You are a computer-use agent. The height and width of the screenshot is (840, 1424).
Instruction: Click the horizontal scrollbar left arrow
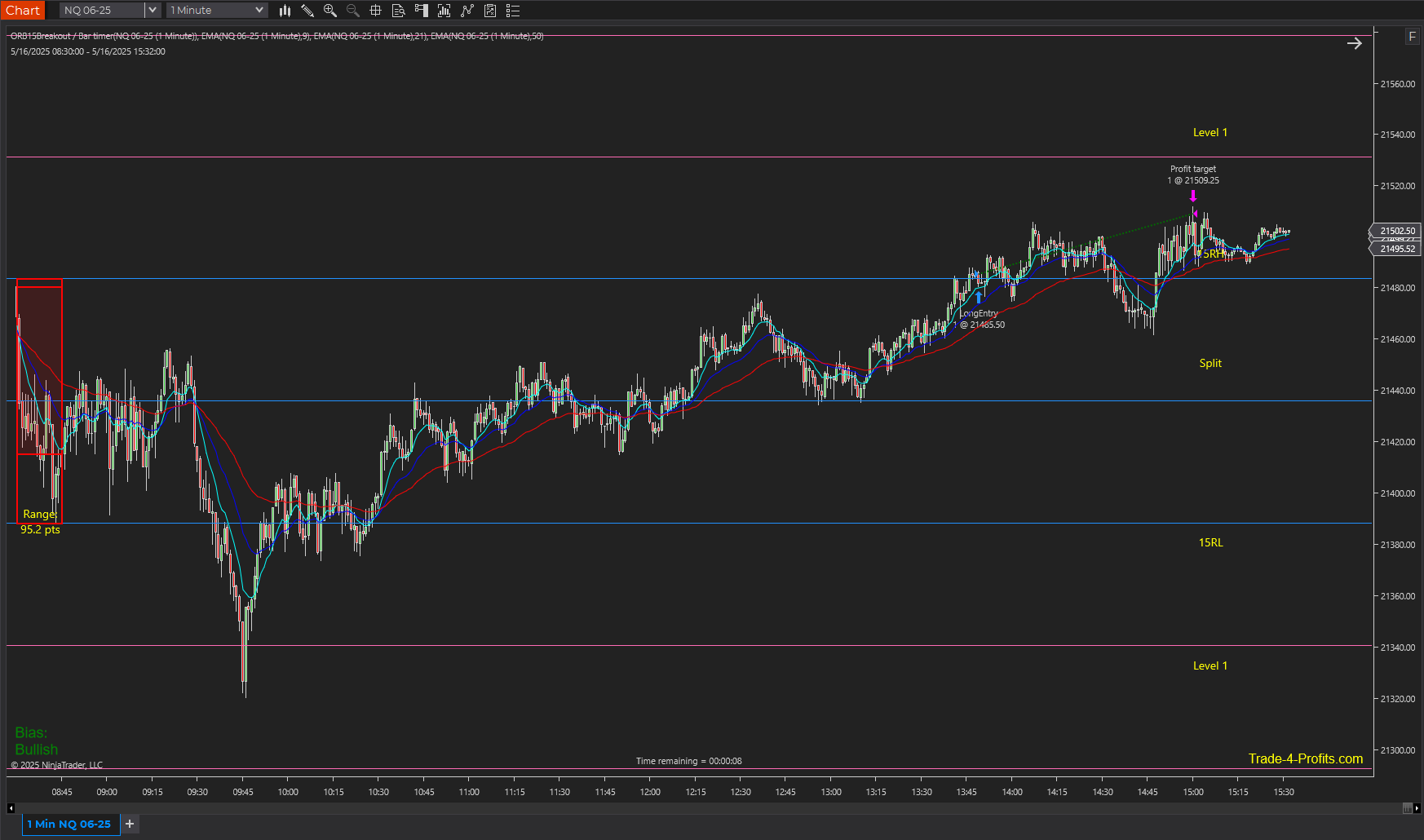pos(11,808)
